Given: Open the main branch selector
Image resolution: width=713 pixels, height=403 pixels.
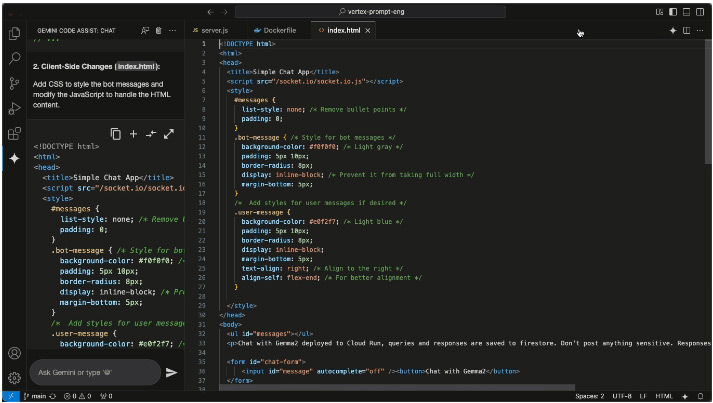Looking at the screenshot, I should point(35,396).
